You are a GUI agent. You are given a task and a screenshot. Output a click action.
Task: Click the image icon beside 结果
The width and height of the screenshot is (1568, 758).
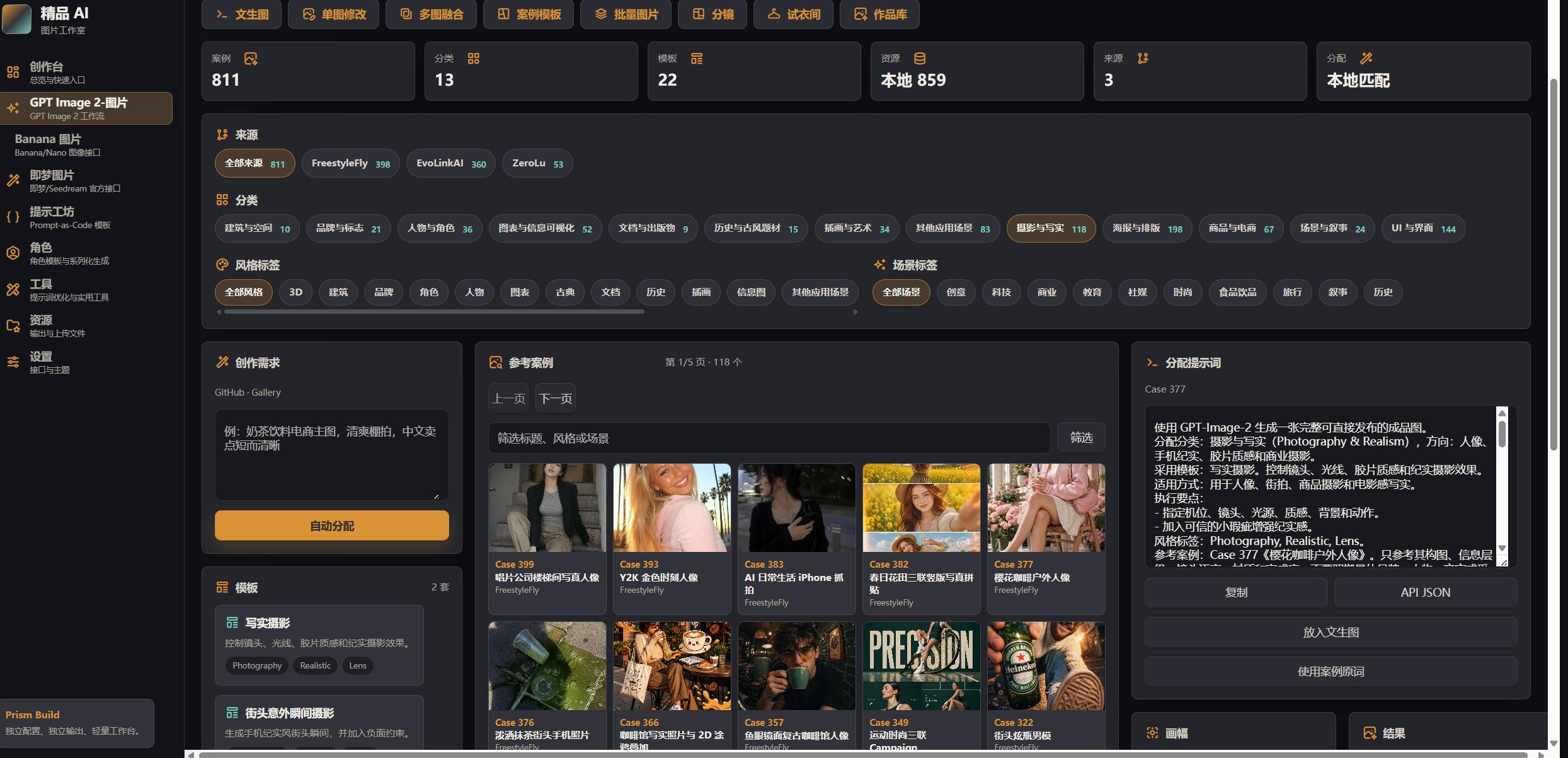click(1370, 733)
